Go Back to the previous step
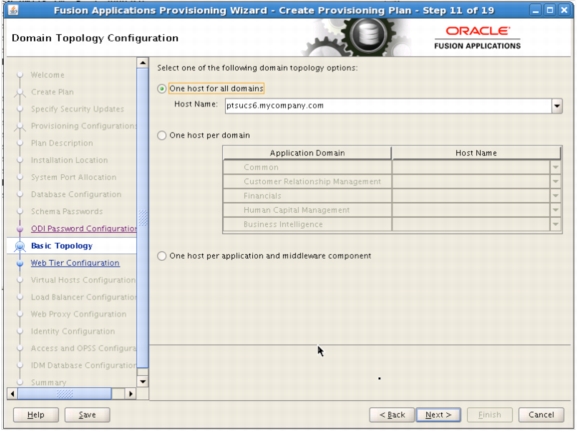 point(392,415)
